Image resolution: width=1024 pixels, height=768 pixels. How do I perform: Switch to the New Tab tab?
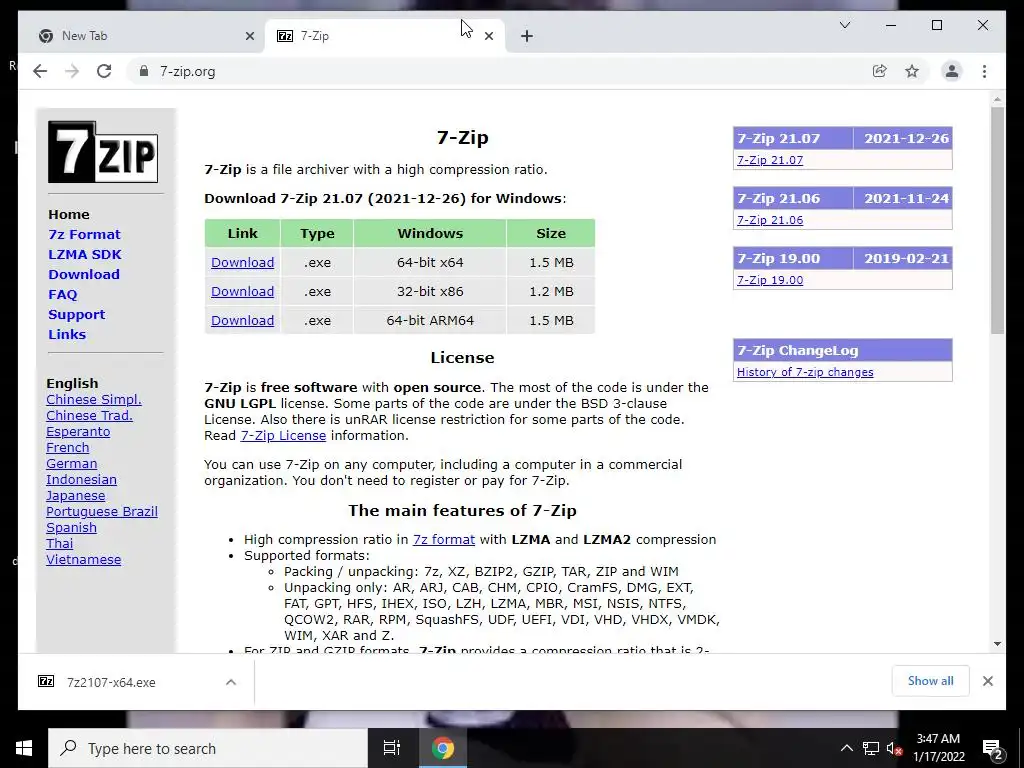click(x=141, y=36)
